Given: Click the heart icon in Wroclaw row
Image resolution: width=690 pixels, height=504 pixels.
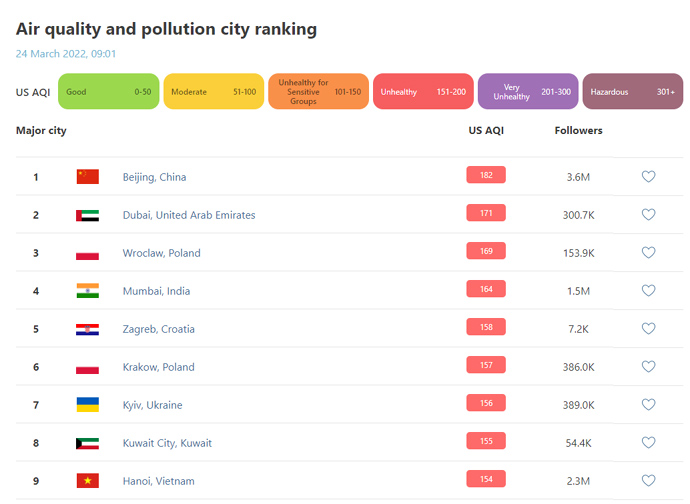Looking at the screenshot, I should (648, 253).
